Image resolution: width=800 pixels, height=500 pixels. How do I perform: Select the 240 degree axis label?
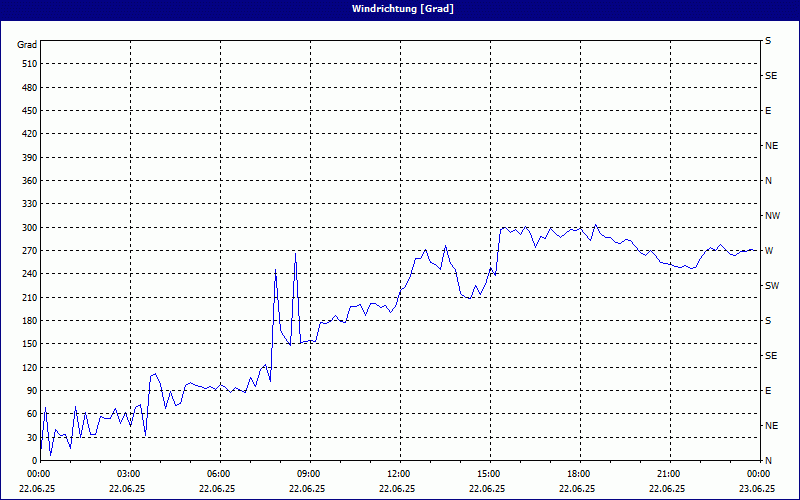[30, 274]
